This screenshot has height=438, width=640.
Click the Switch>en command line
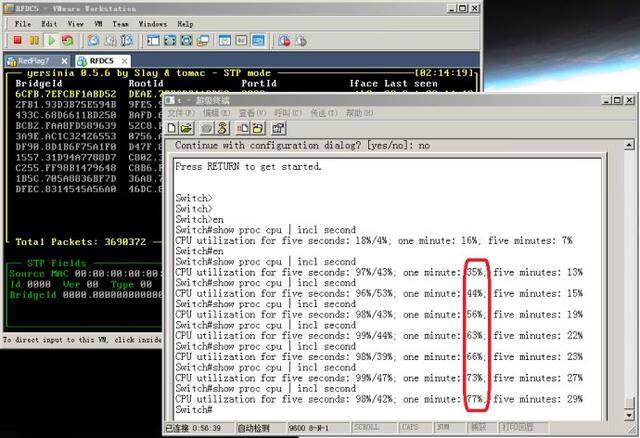[x=199, y=220]
